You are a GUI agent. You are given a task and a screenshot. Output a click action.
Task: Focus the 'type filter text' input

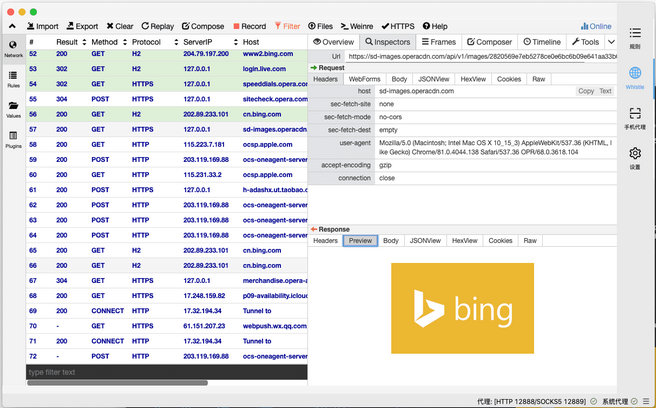167,372
